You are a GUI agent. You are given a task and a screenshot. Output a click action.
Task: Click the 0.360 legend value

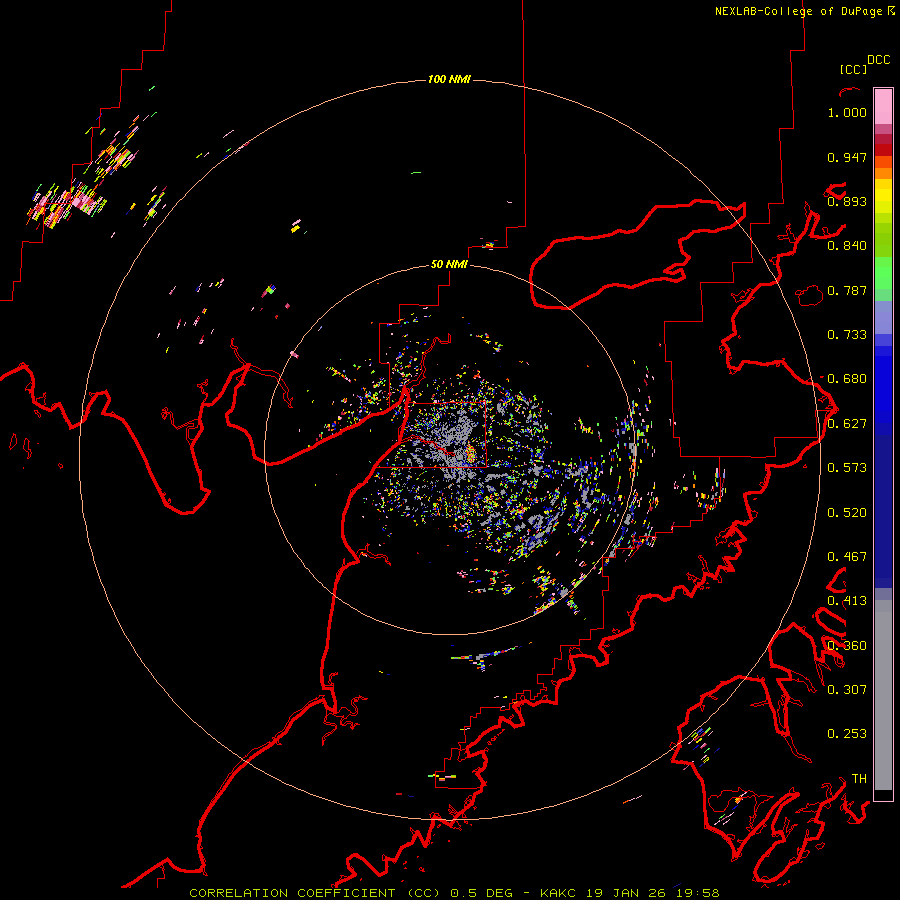click(x=847, y=646)
